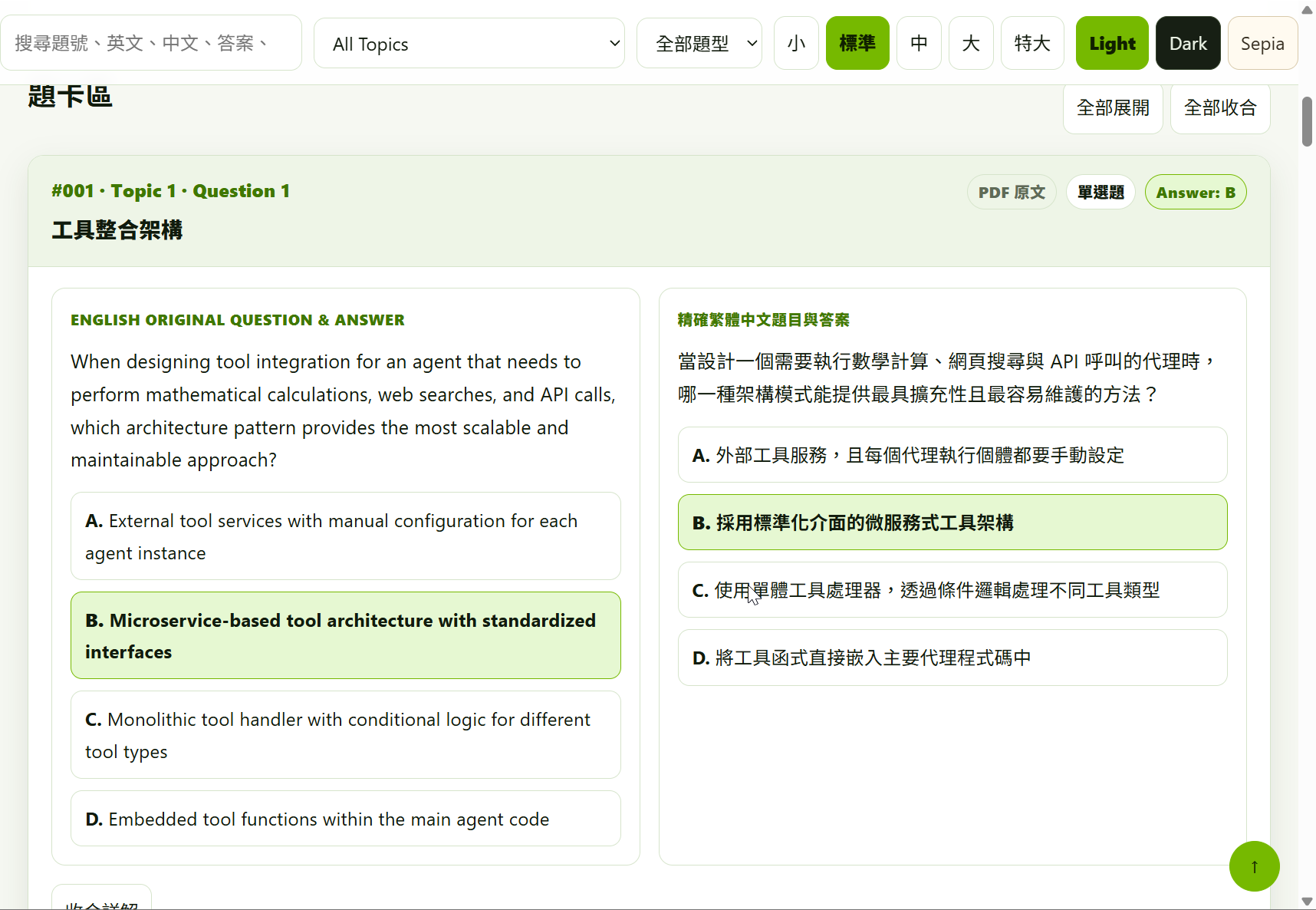Click 全部收合 to collapse all cards
The height and width of the screenshot is (910, 1316).
pyautogui.click(x=1220, y=108)
